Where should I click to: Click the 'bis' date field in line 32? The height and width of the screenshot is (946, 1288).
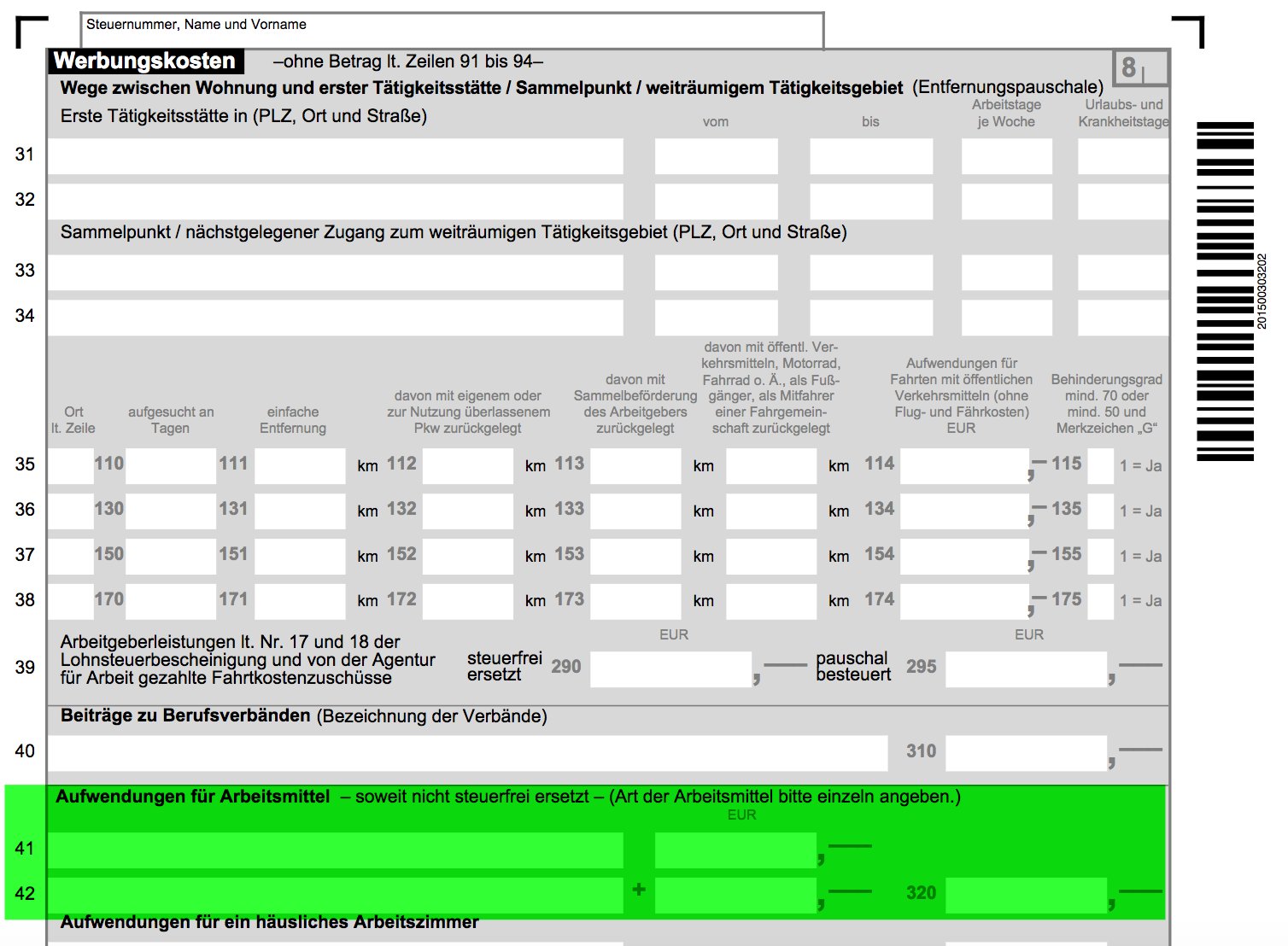tap(871, 201)
